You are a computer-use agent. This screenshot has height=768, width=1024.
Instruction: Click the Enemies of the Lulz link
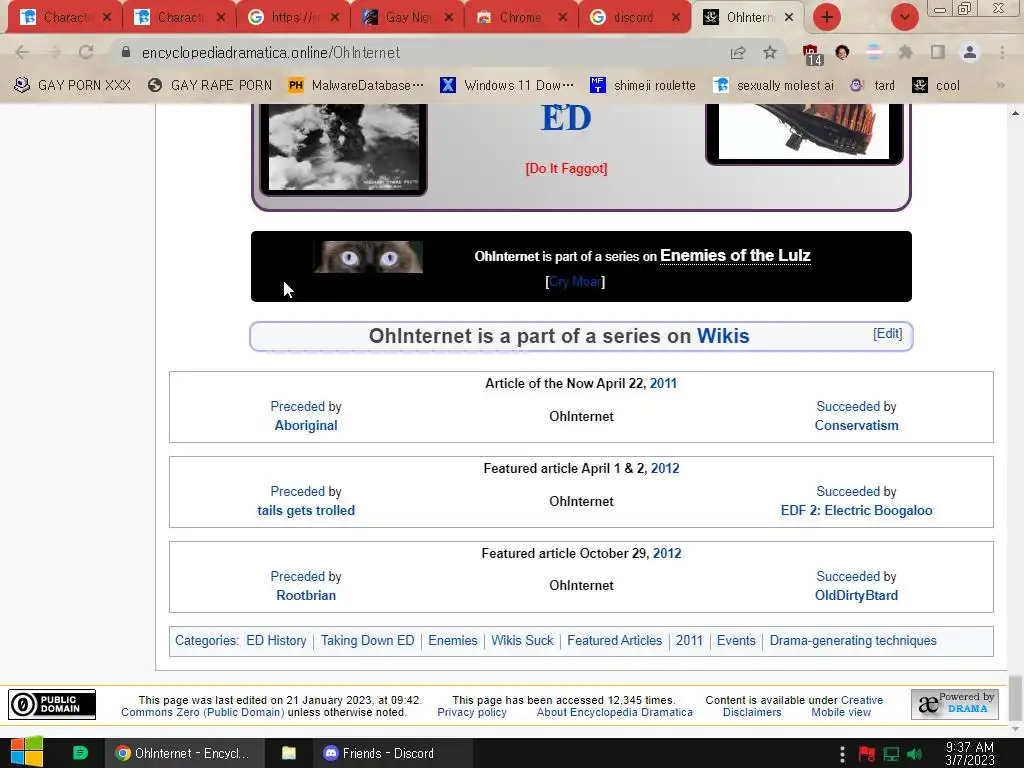pos(735,255)
